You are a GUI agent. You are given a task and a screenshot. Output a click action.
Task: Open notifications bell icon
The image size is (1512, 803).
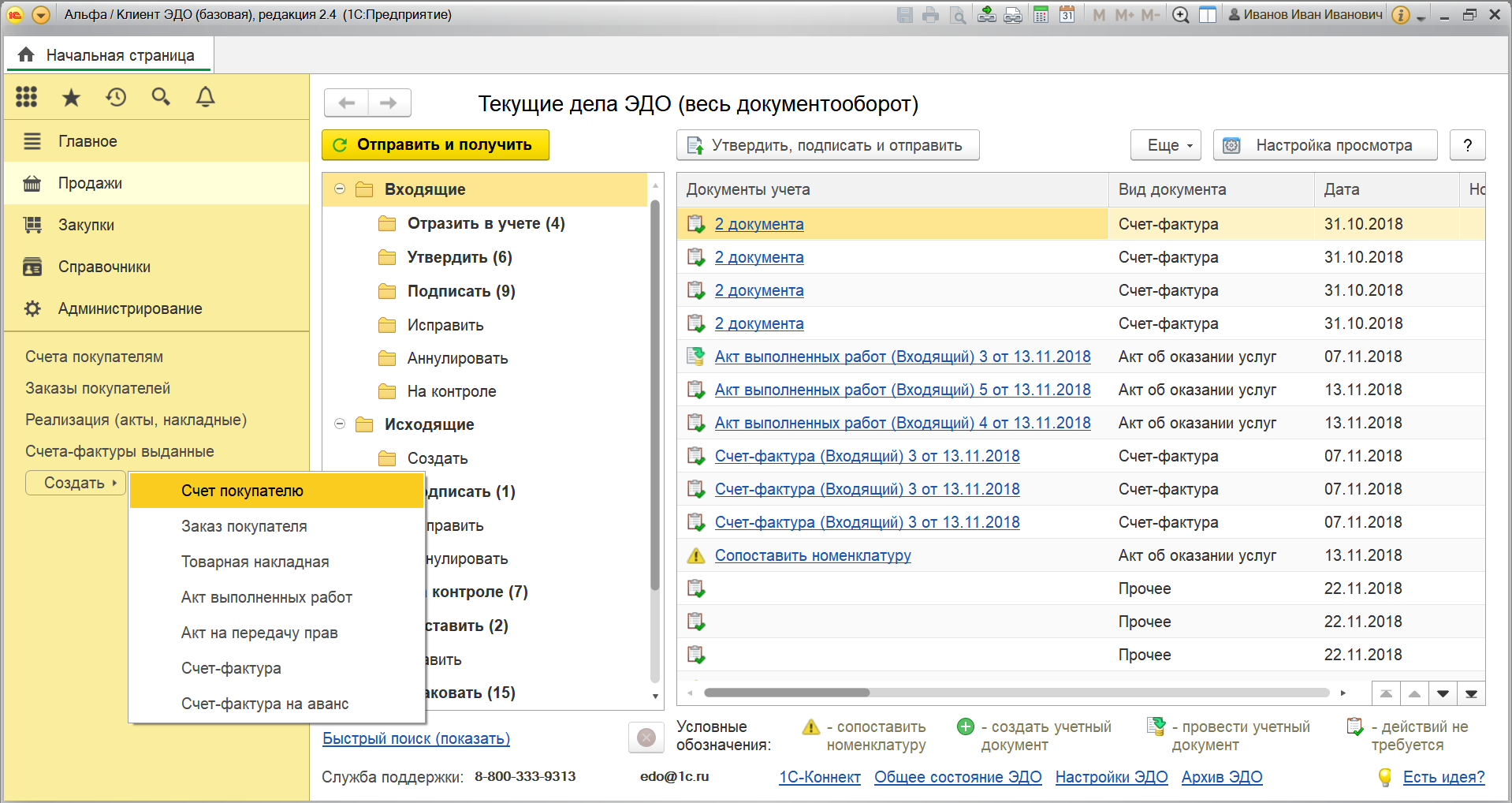point(205,97)
